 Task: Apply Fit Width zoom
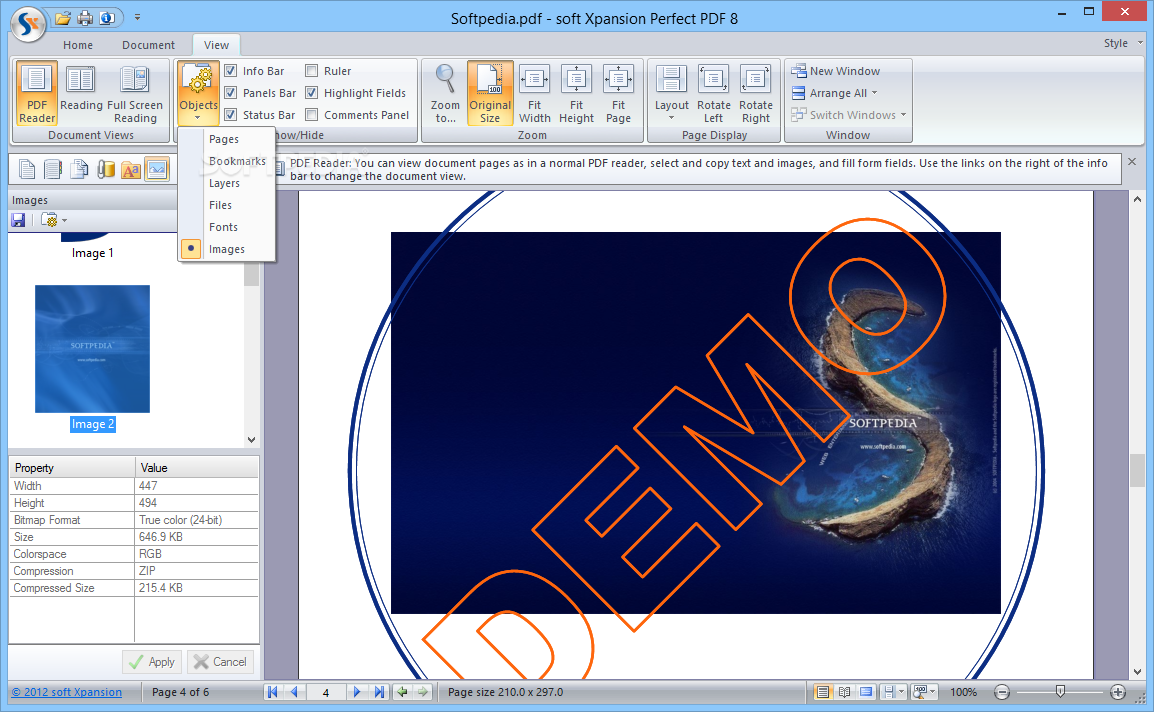pyautogui.click(x=534, y=94)
